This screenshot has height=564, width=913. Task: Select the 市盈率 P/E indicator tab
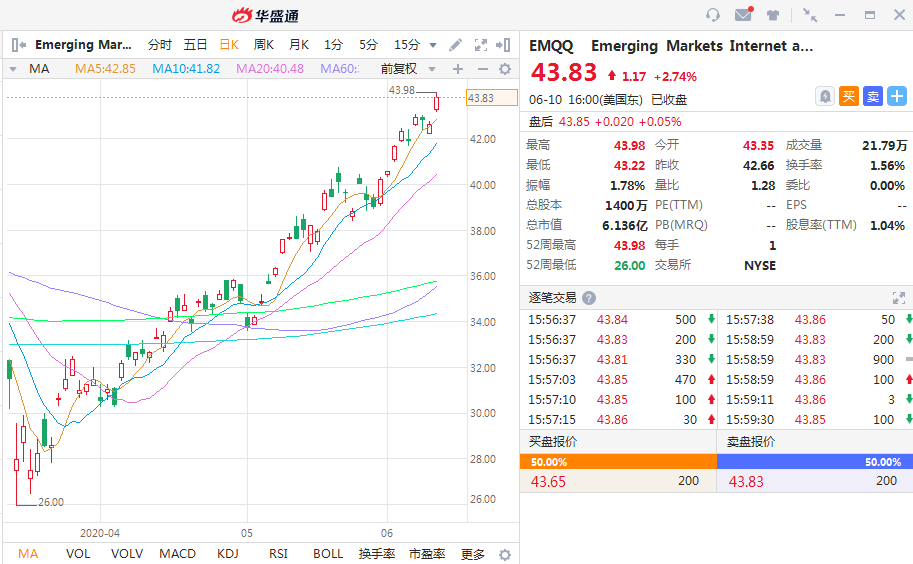427,554
